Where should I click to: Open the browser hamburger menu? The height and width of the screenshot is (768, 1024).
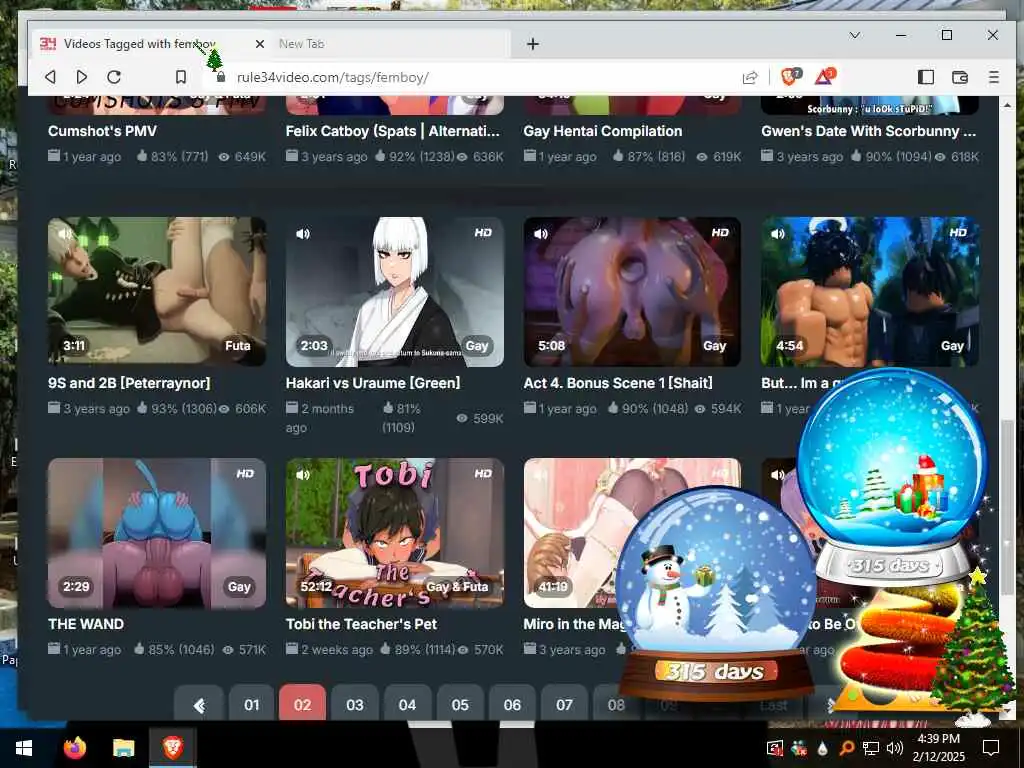pyautogui.click(x=993, y=77)
